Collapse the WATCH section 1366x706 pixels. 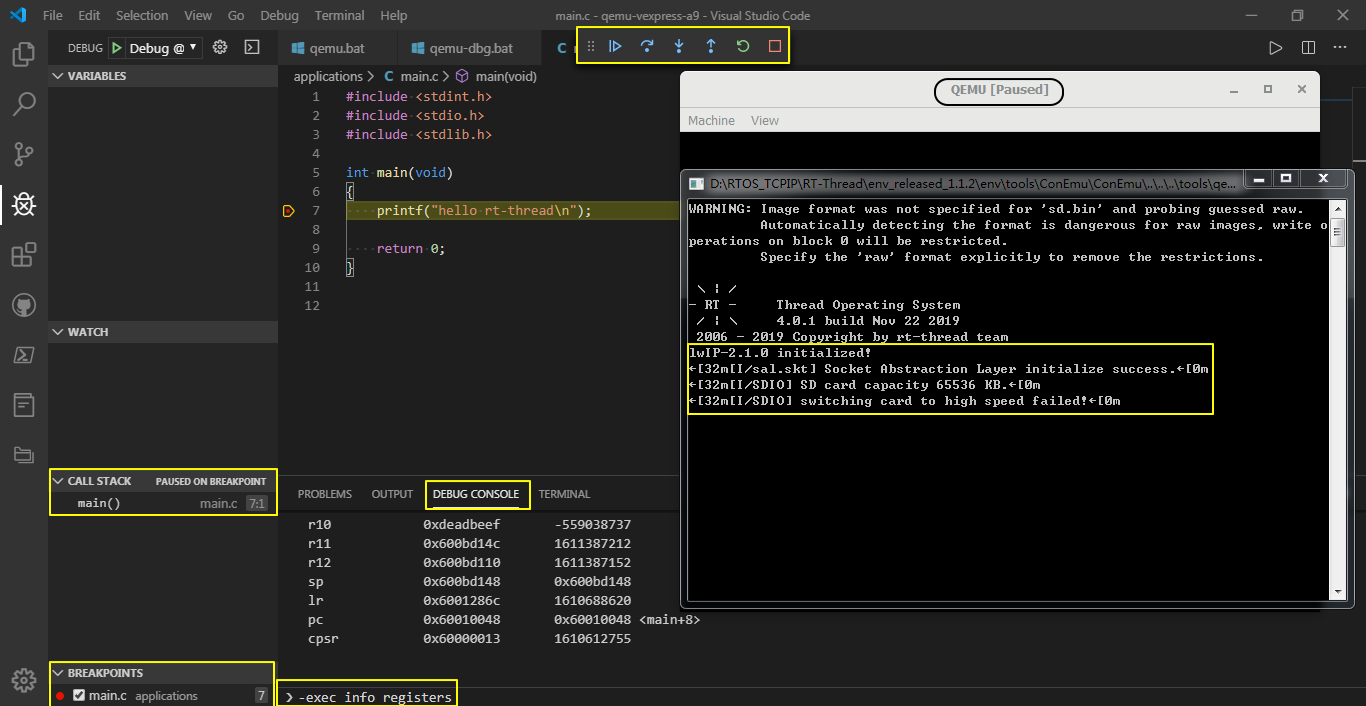pyautogui.click(x=58, y=331)
